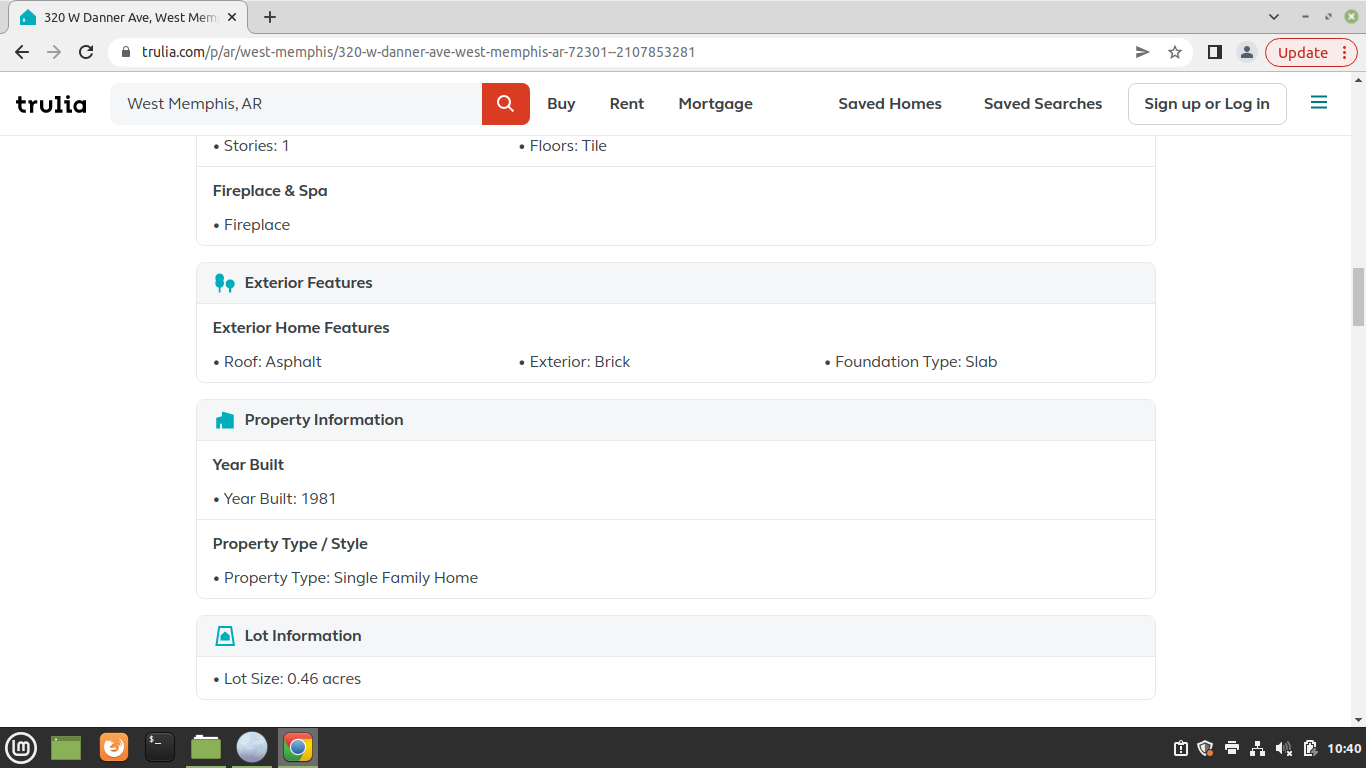
Task: Open the Terminal from taskbar
Action: 160,747
